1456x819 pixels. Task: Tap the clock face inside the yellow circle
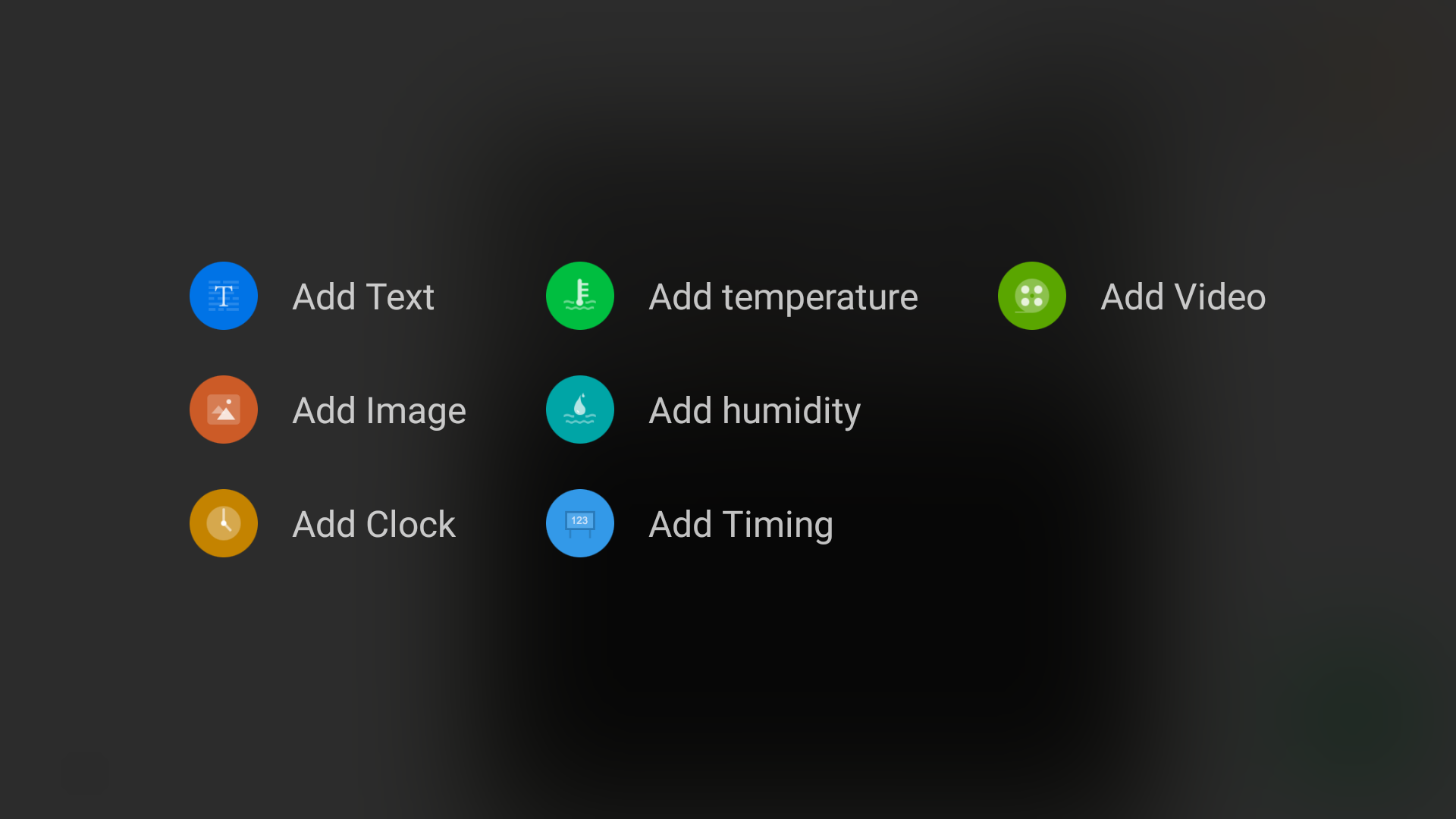(x=224, y=523)
